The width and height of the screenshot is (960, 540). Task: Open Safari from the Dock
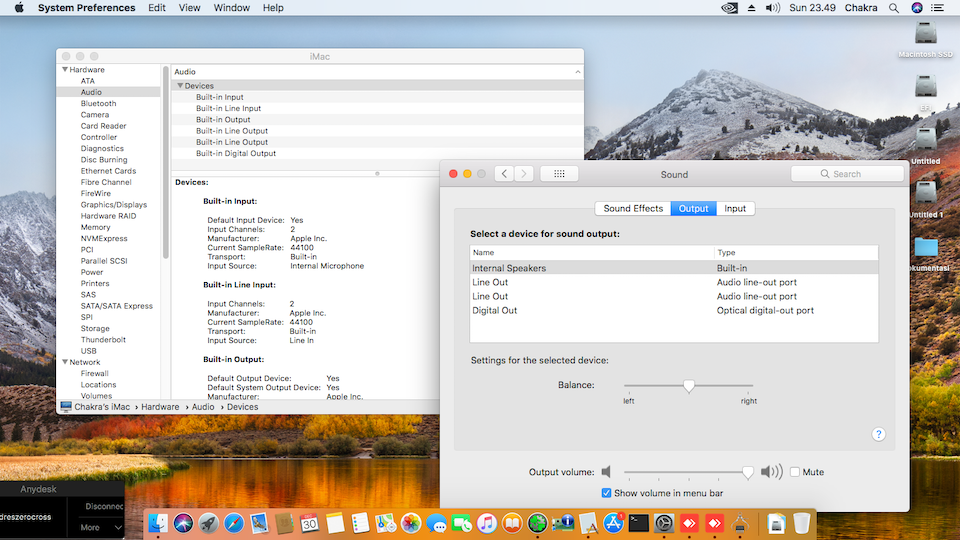[233, 523]
